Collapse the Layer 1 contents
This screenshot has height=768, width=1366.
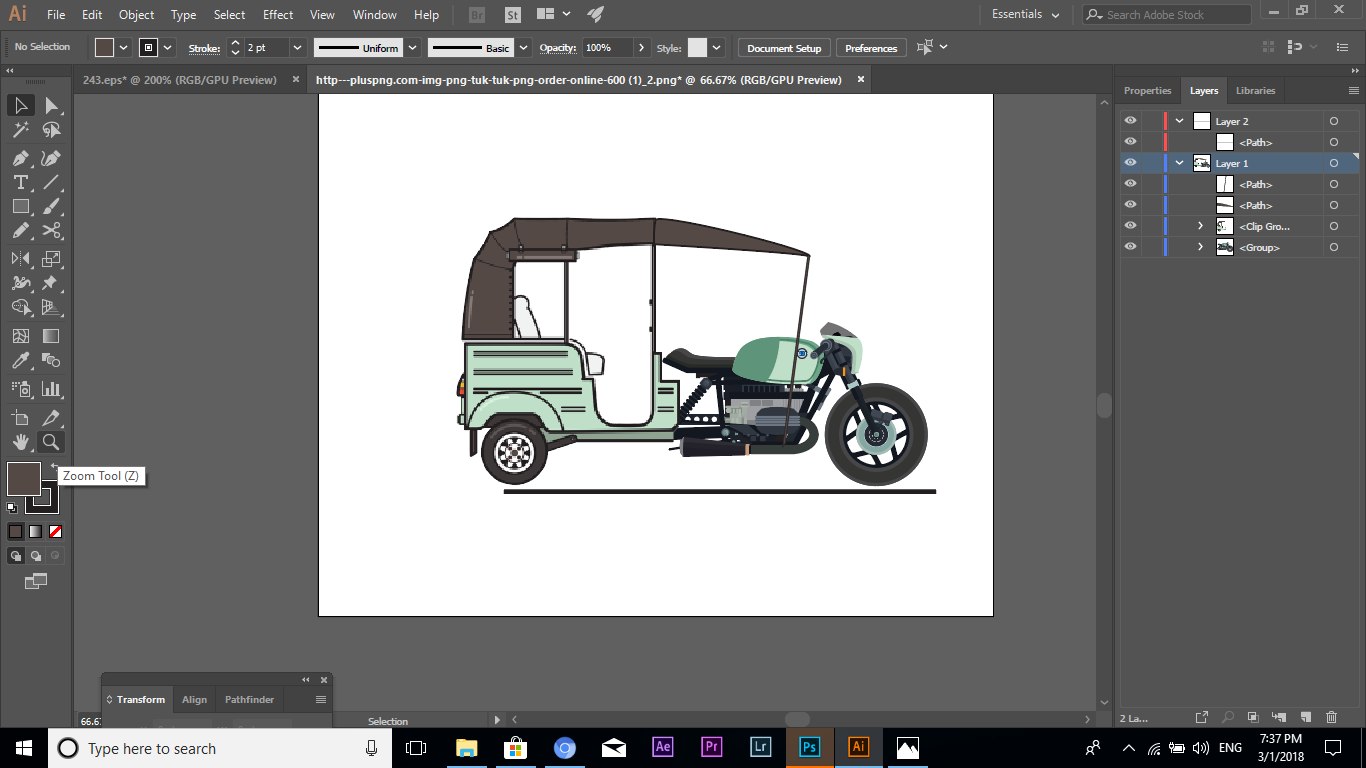click(x=1179, y=162)
